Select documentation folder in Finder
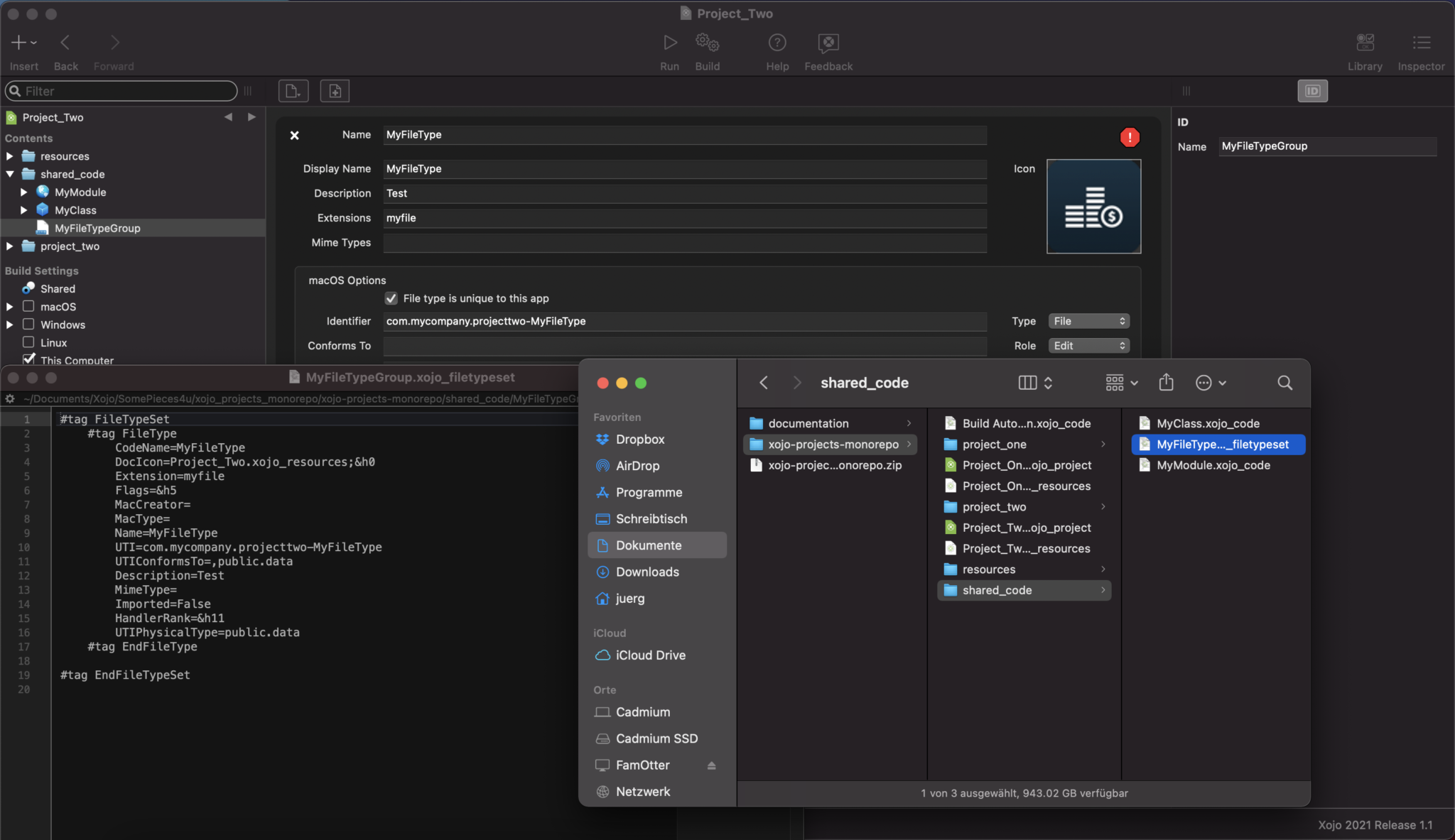Viewport: 1455px width, 840px height. [830, 424]
